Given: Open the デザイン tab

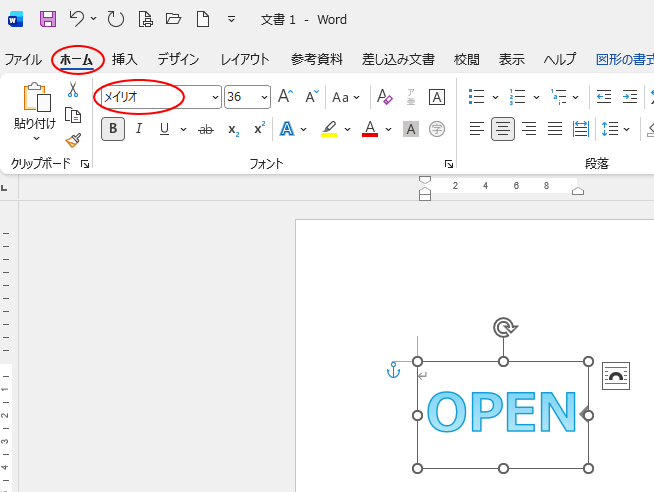Looking at the screenshot, I should coord(178,60).
